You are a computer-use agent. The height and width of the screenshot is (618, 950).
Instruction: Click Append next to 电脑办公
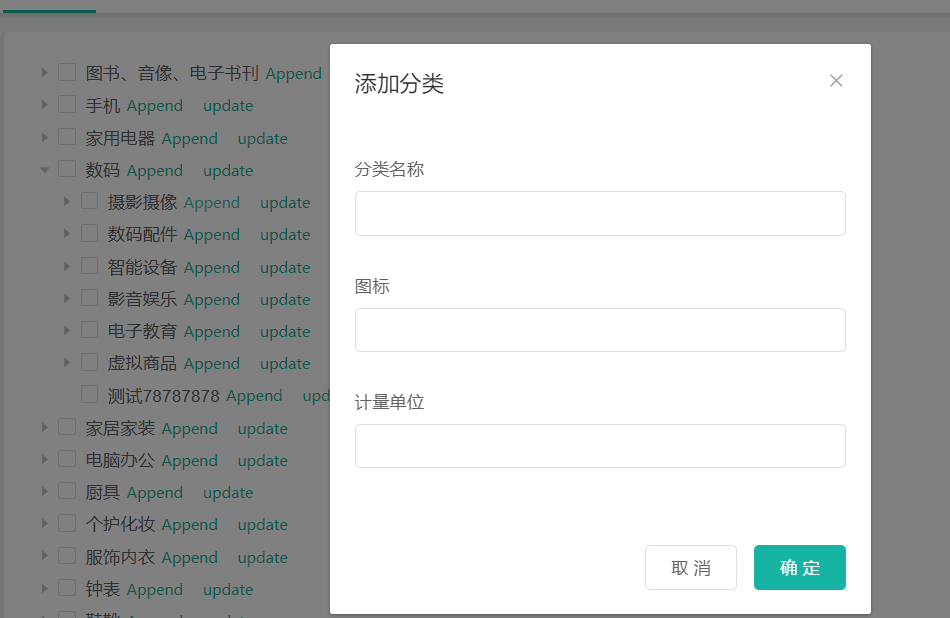tap(190, 461)
